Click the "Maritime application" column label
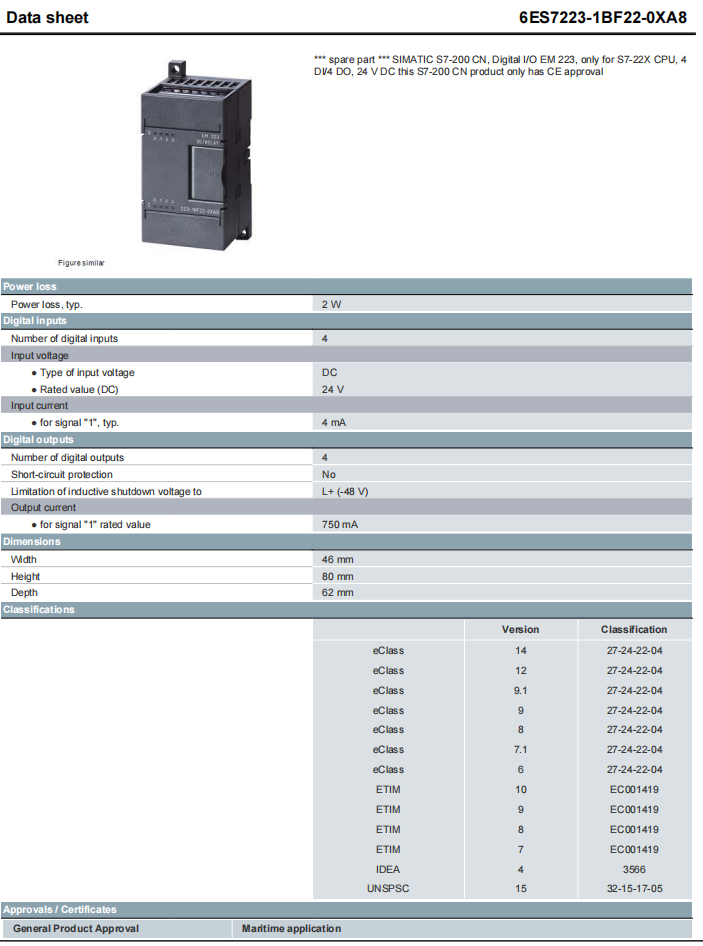 tap(291, 928)
